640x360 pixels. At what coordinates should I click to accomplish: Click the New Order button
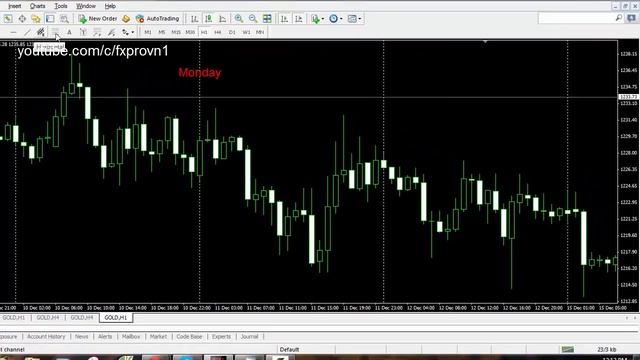pos(98,19)
